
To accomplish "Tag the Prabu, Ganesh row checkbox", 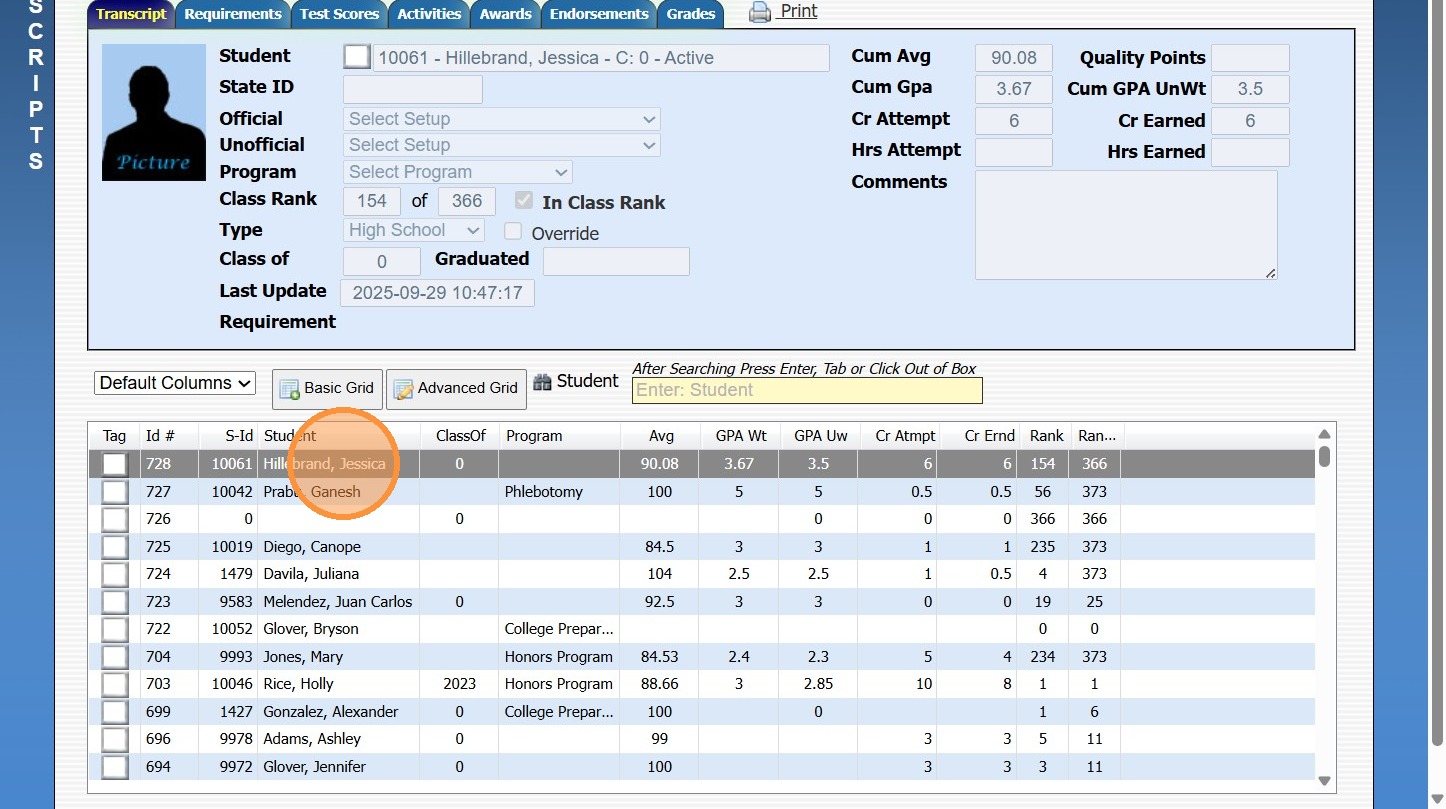I will 115,492.
